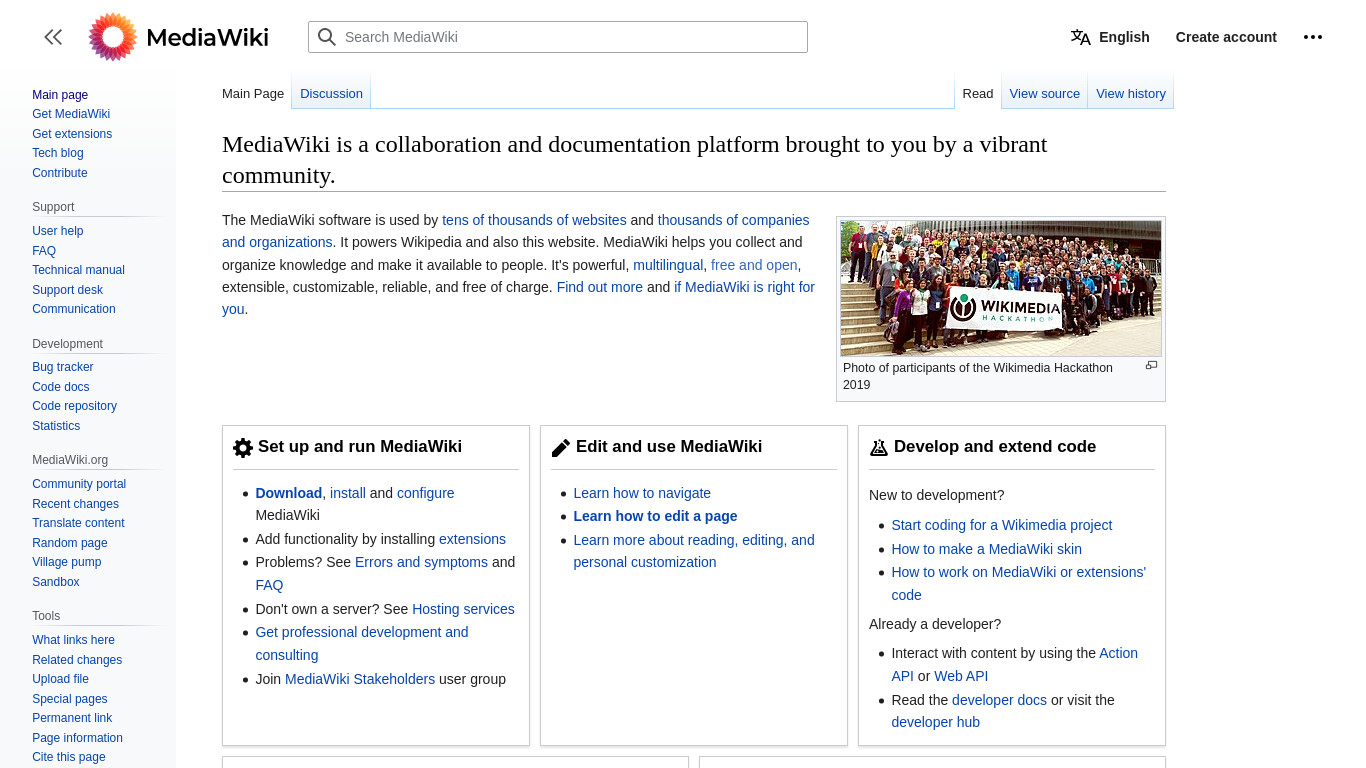Visit the Support desk link

(68, 290)
